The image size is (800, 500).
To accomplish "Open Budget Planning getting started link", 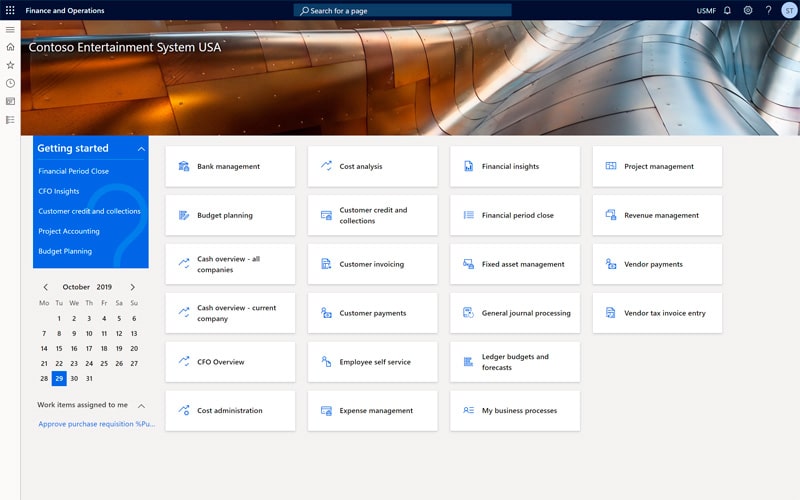I will point(65,251).
